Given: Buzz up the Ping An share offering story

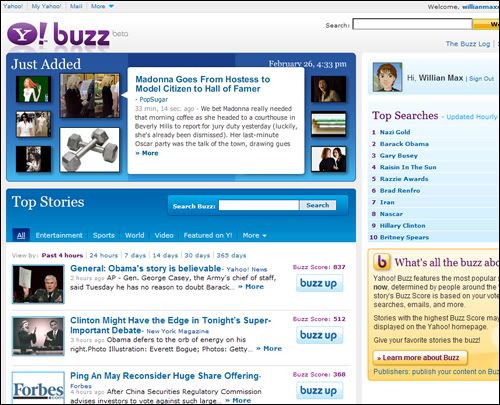Looking at the screenshot, I should tap(319, 390).
